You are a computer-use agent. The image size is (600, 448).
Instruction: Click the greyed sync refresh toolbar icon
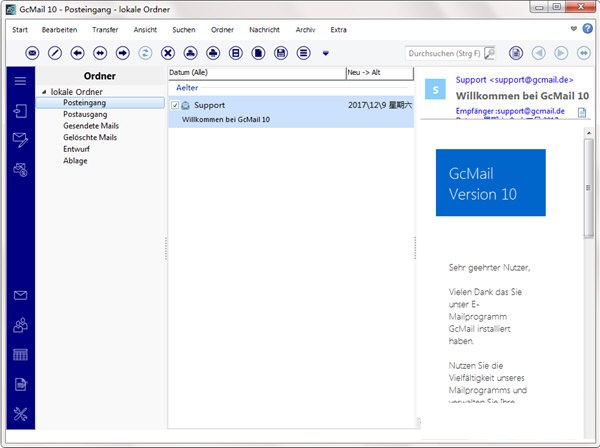[145, 53]
